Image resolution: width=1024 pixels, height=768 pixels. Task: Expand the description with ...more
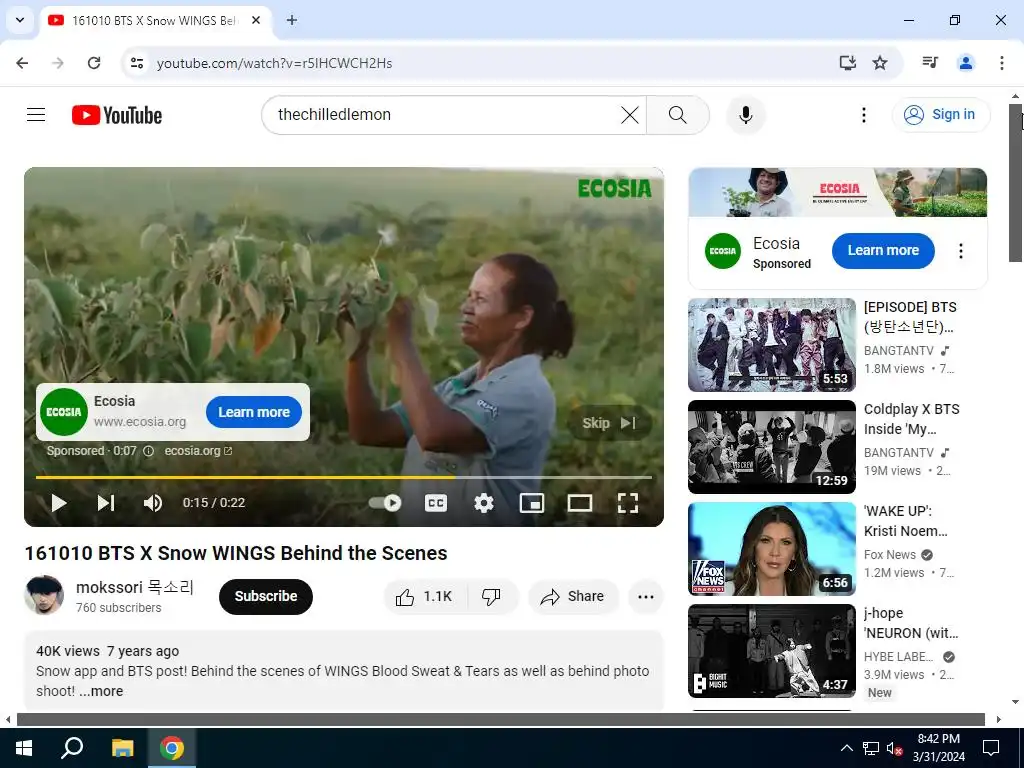click(x=101, y=691)
